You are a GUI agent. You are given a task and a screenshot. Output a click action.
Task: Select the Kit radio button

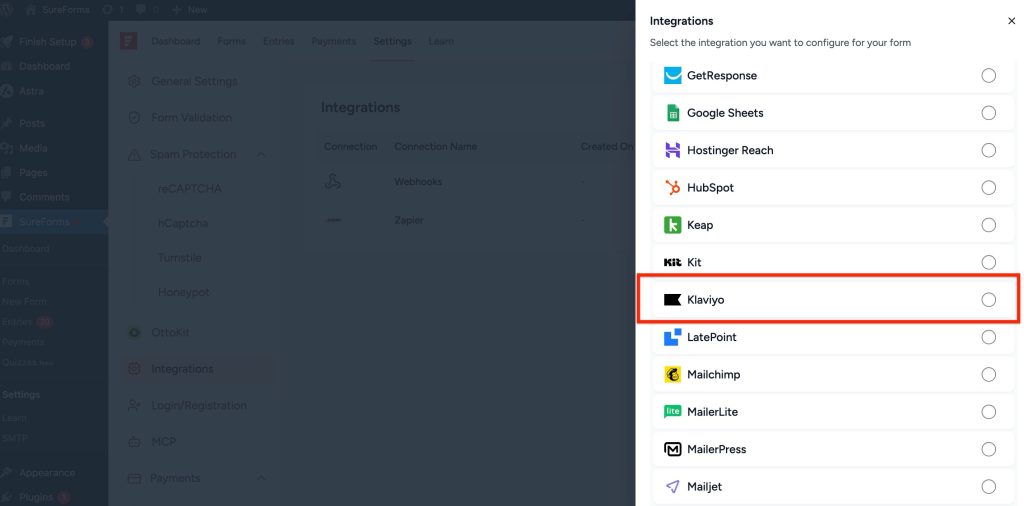coord(989,262)
